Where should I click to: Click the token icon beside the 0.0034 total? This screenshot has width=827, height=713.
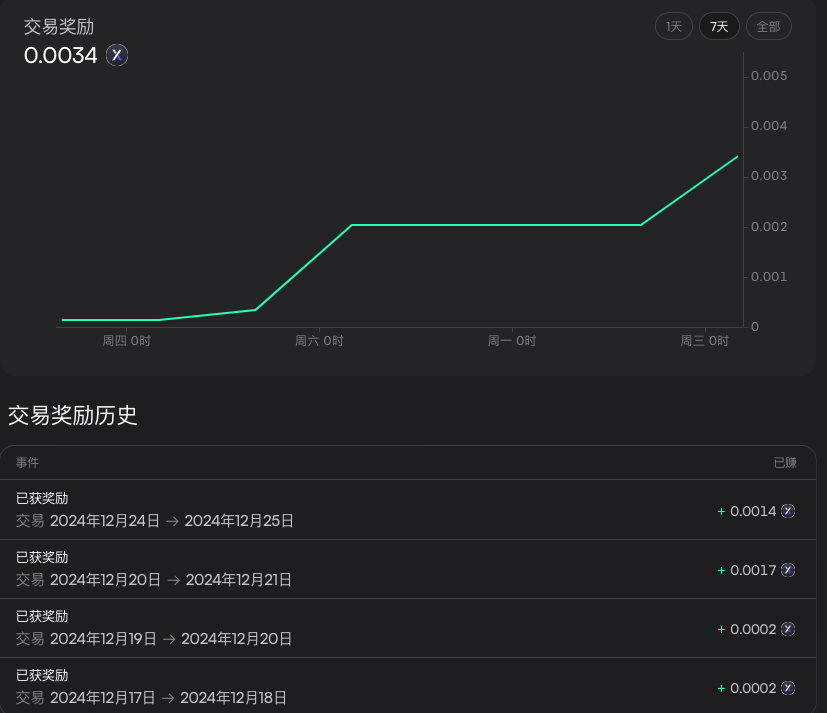pyautogui.click(x=117, y=55)
